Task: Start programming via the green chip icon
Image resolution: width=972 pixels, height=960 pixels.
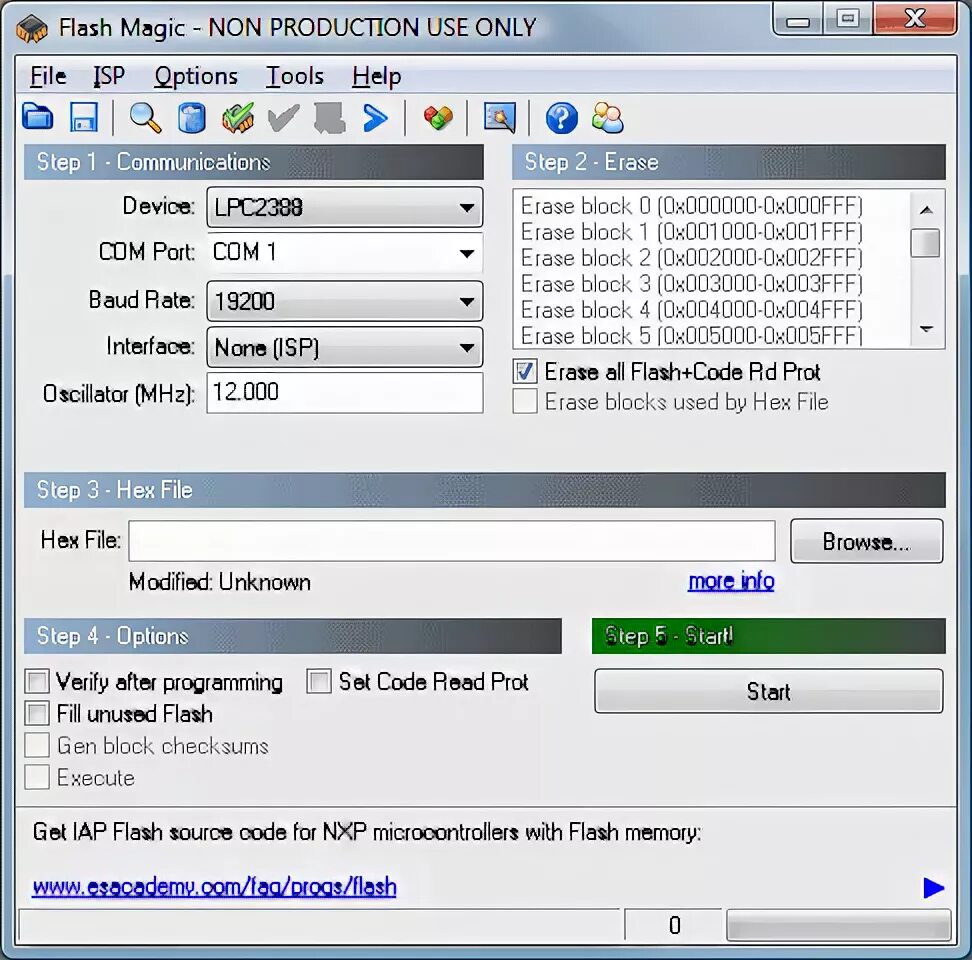Action: point(237,118)
